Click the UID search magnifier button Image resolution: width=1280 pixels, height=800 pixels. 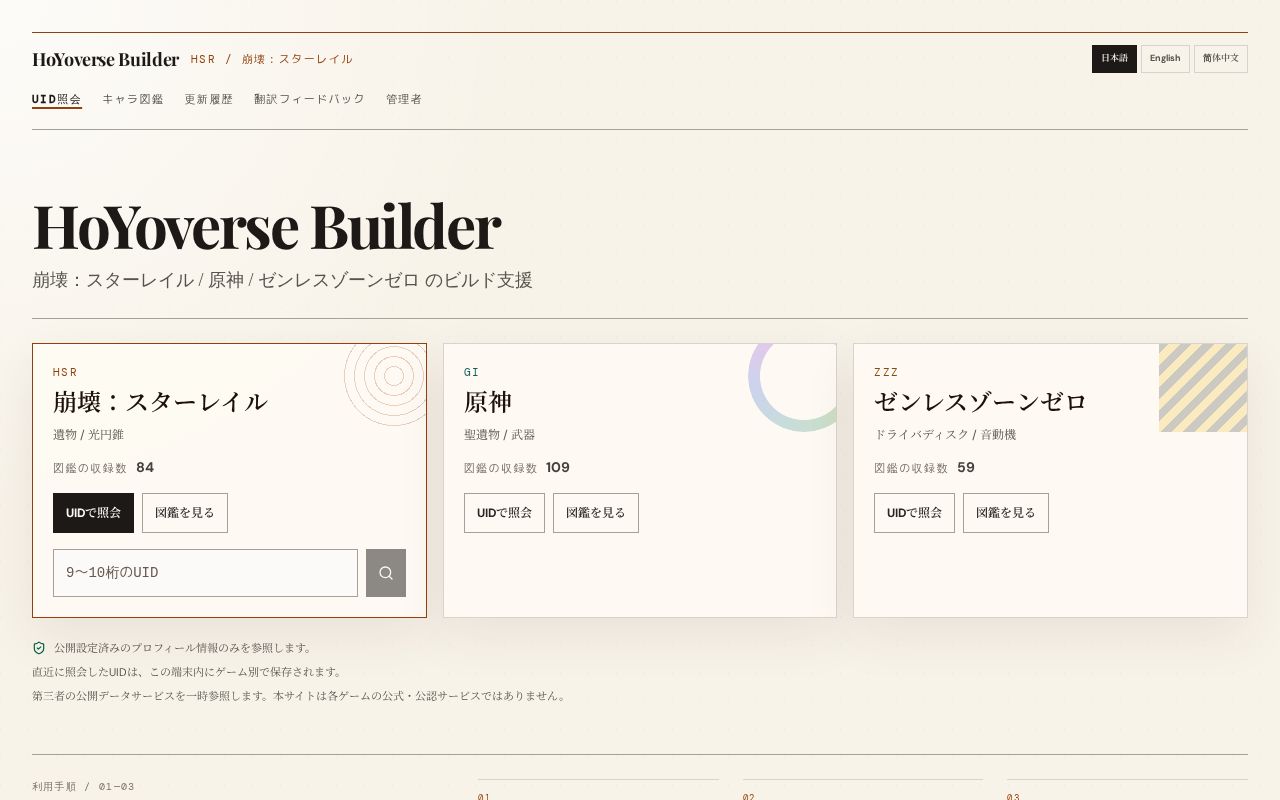[386, 573]
